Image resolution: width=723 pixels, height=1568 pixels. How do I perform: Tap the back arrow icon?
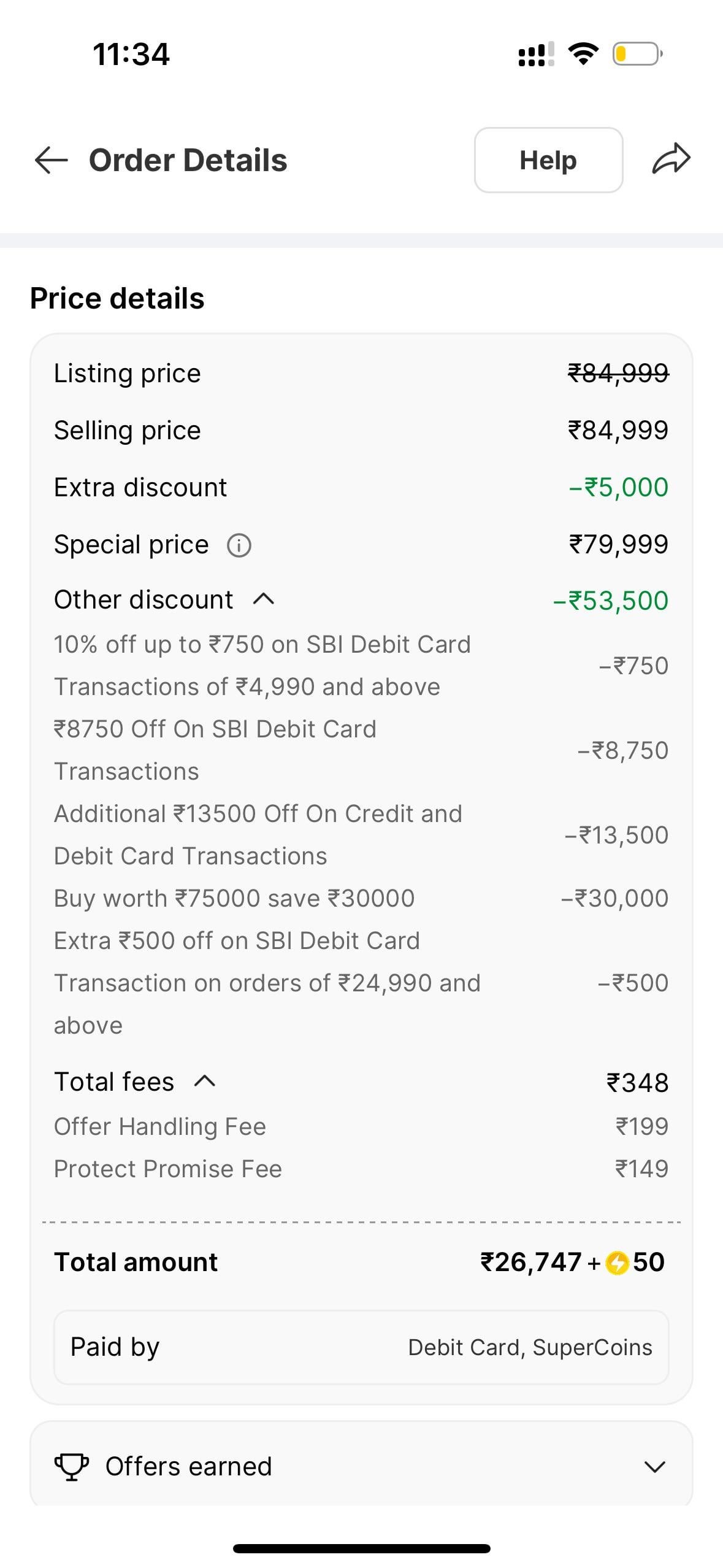[x=51, y=160]
